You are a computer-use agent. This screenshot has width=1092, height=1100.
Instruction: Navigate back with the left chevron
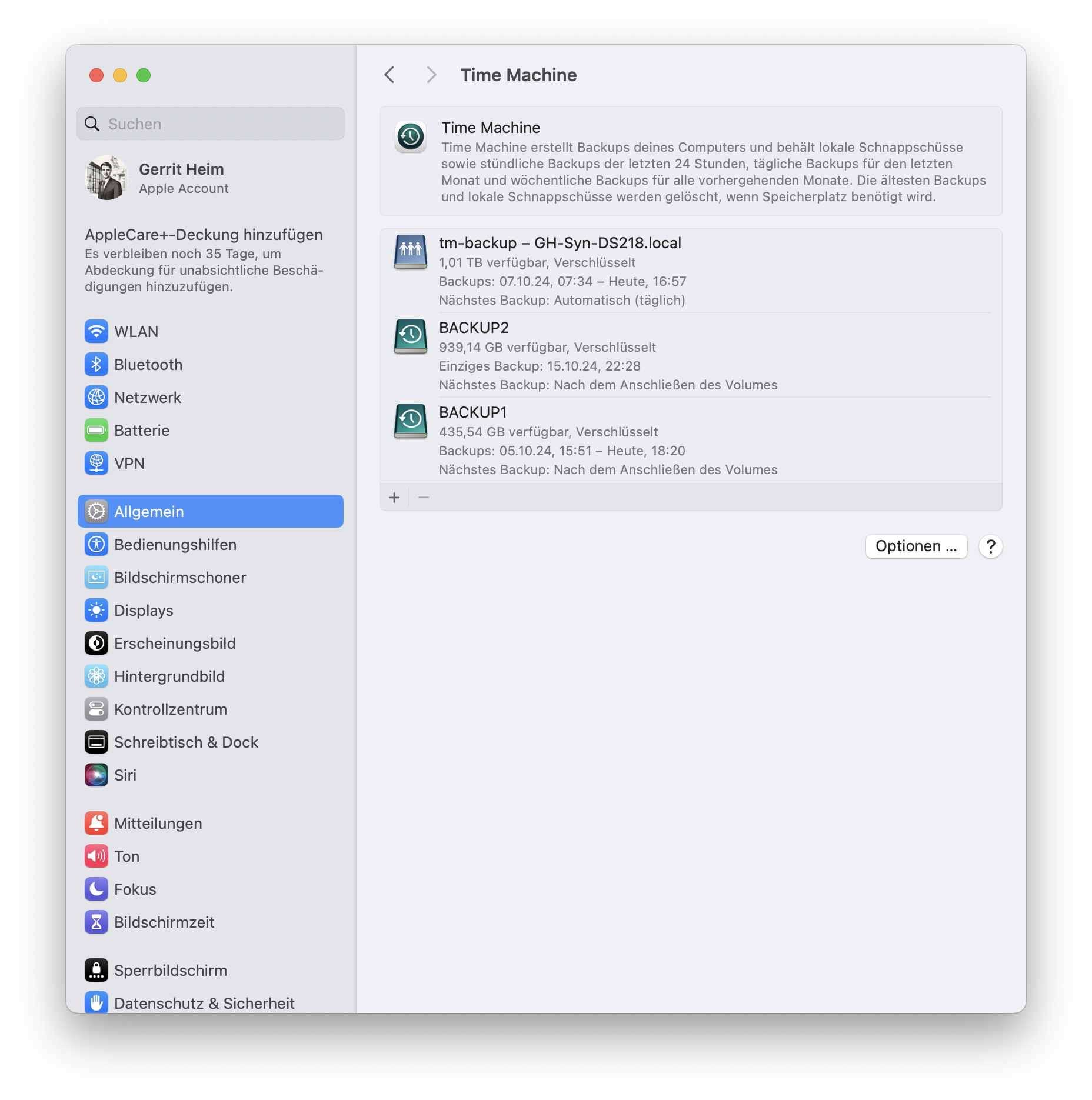[389, 75]
